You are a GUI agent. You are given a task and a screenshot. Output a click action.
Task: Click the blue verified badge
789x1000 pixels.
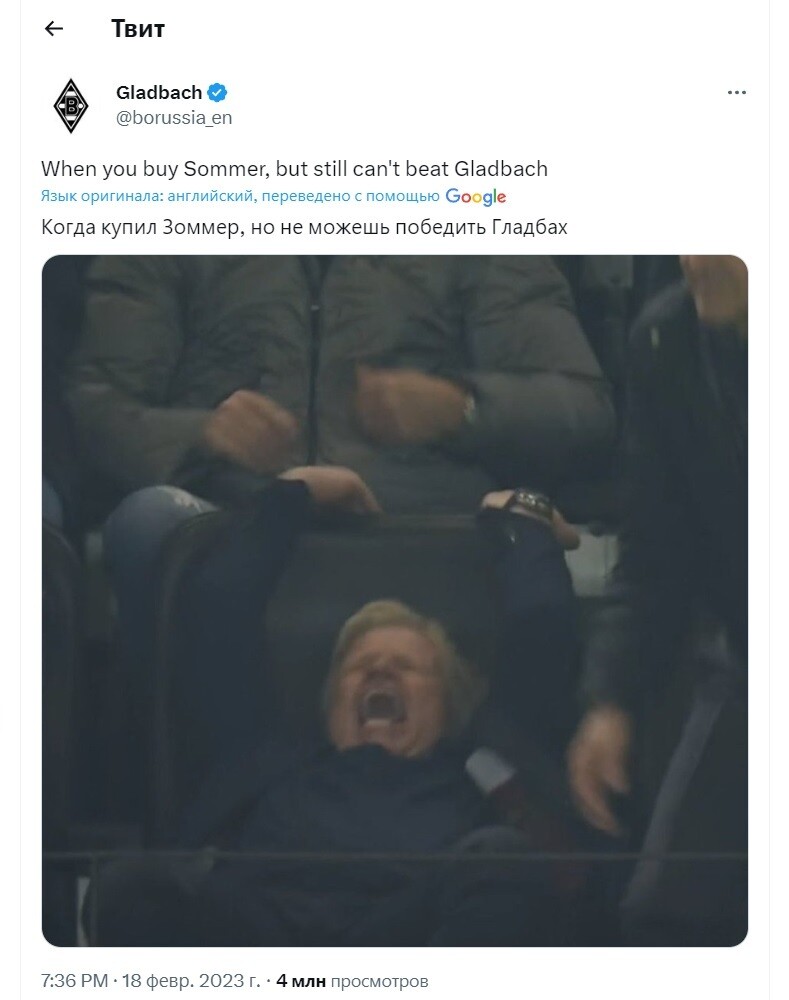[x=218, y=92]
